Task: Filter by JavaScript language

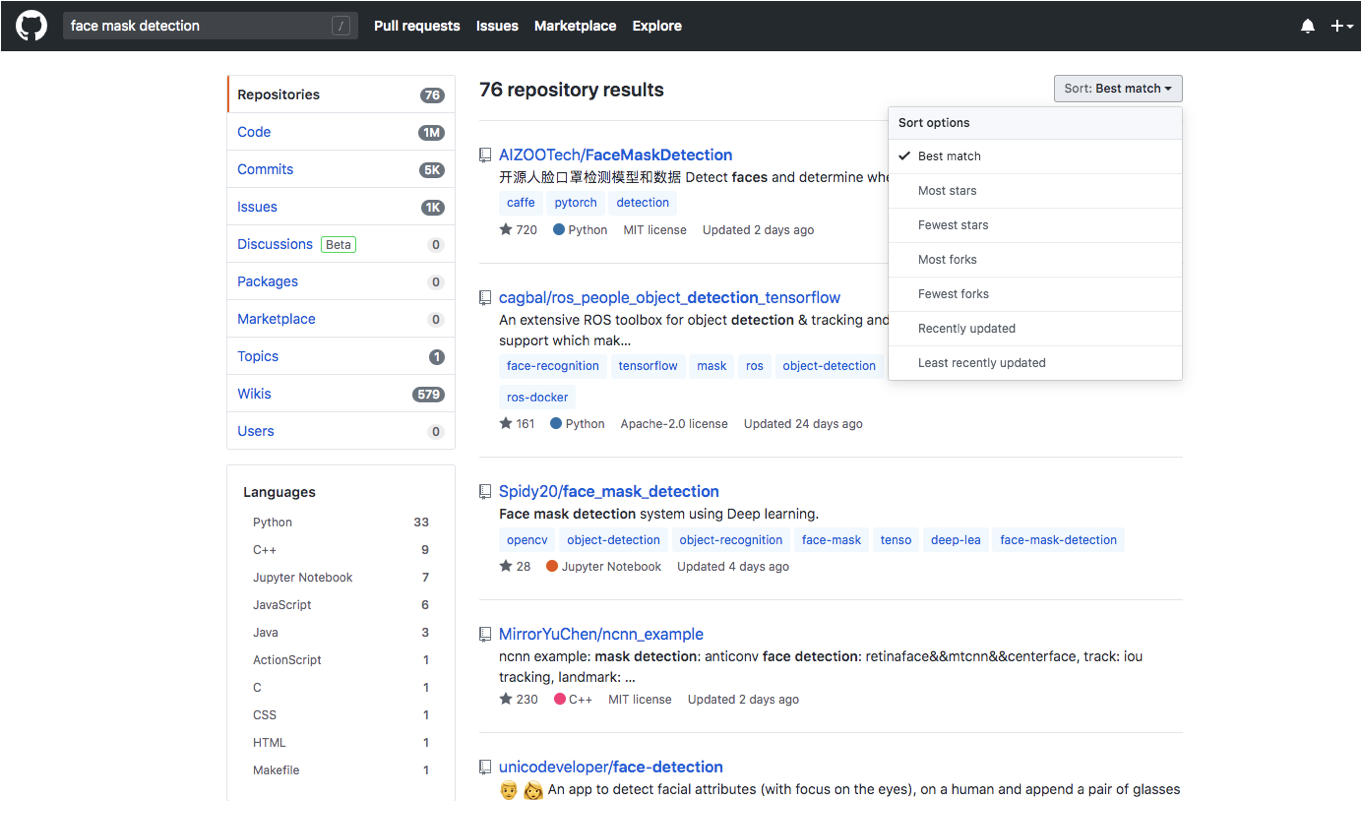Action: click(x=341, y=605)
